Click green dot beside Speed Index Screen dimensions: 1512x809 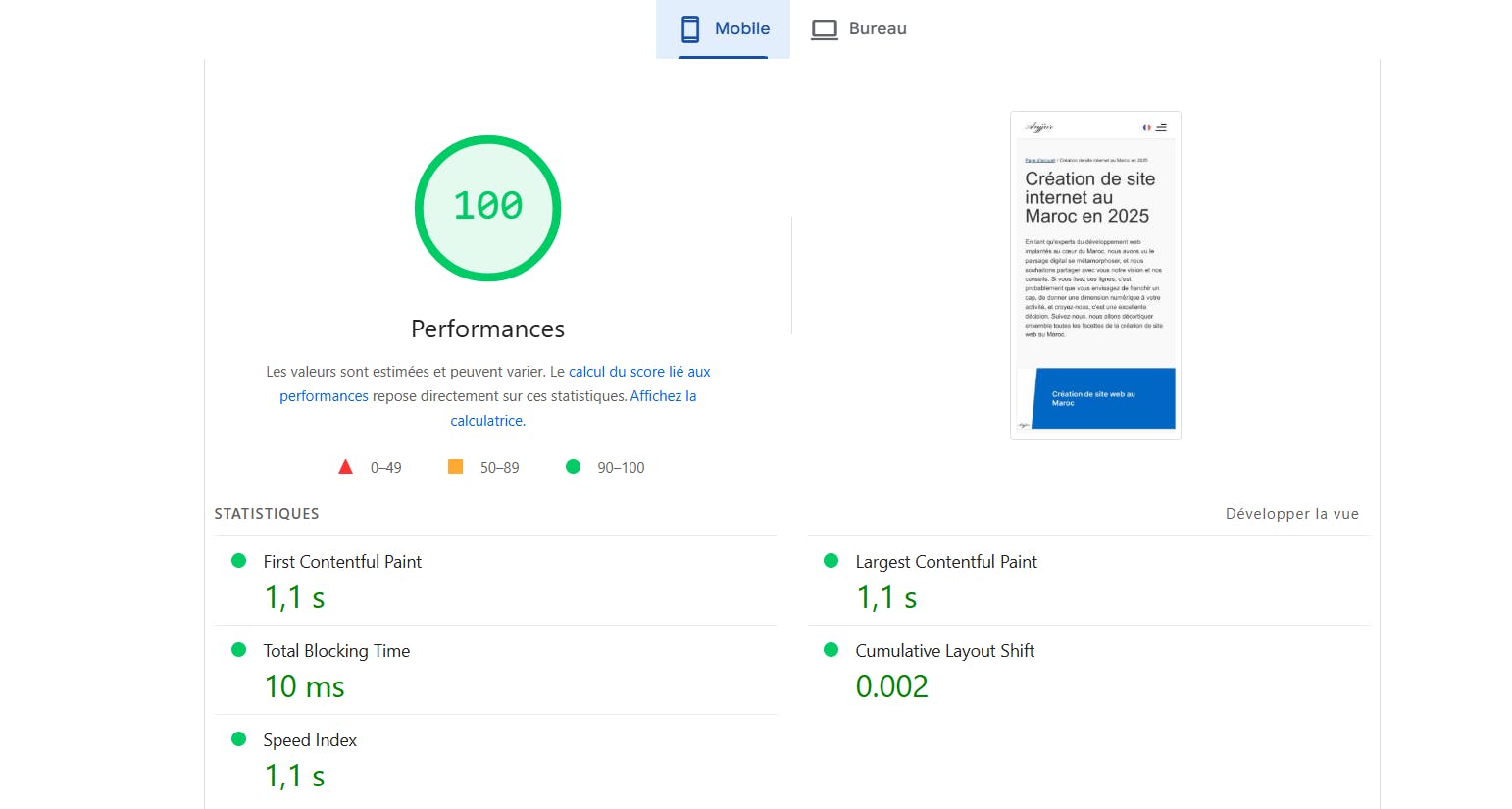(x=238, y=739)
